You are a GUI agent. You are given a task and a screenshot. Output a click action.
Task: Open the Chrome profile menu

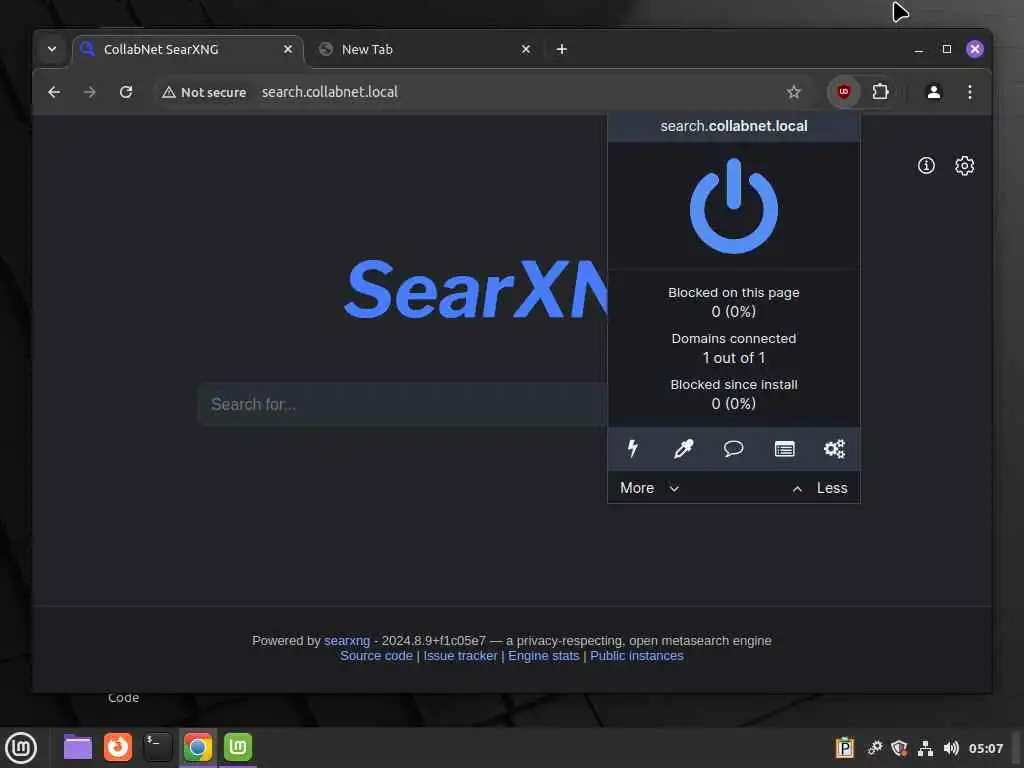click(x=934, y=91)
